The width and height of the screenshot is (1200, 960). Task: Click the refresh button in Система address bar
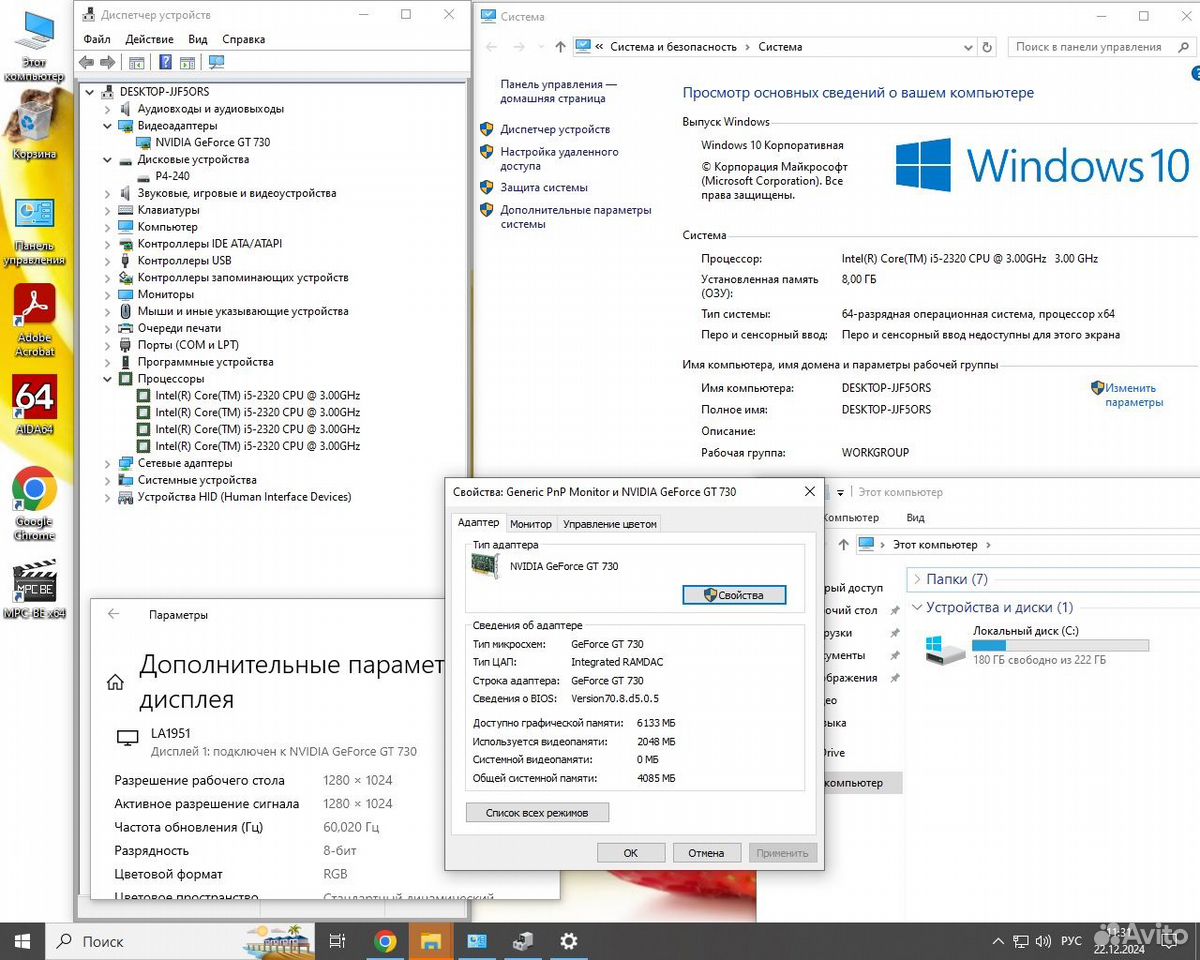(987, 47)
